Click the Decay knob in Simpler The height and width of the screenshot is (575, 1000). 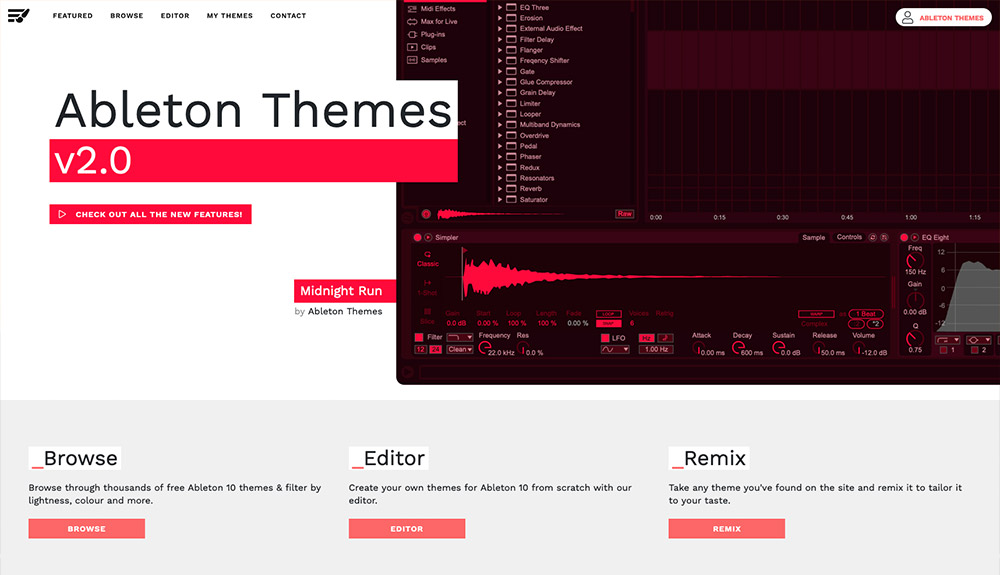[x=738, y=347]
